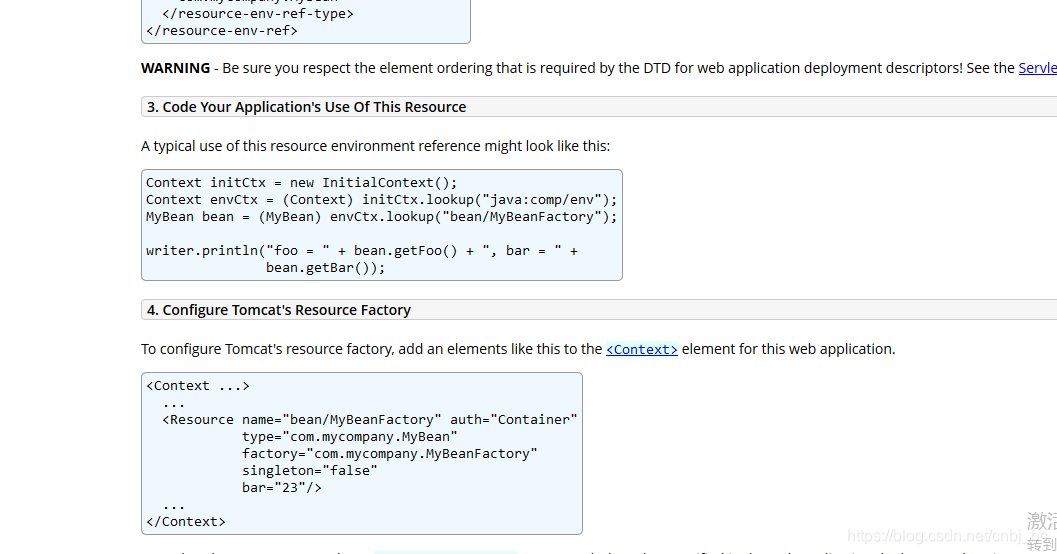This screenshot has height=554, width=1057.
Task: Click the type="com.mycompany.MyBean" line
Action: pyautogui.click(x=350, y=437)
